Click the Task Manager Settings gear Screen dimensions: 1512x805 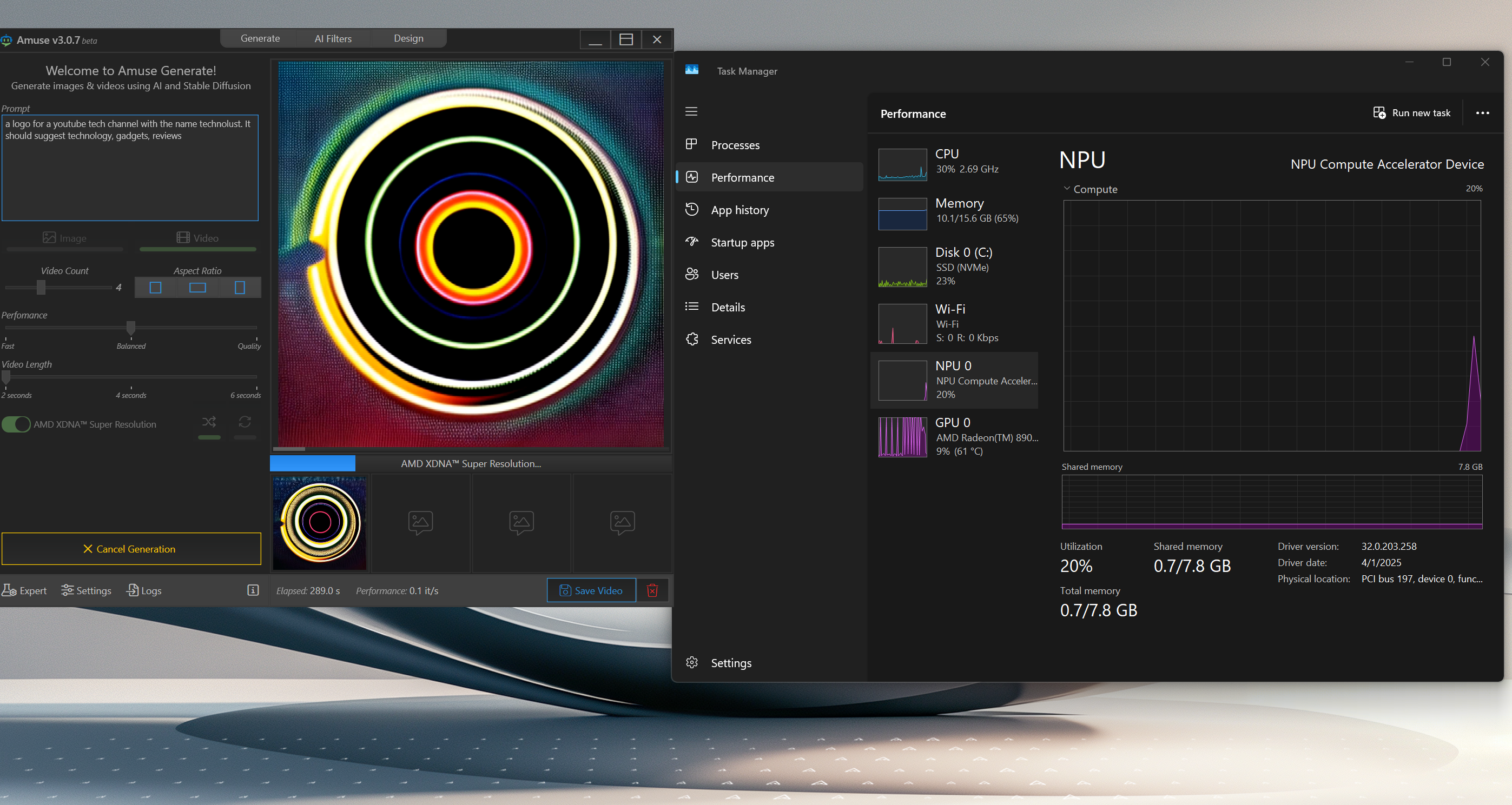point(692,663)
